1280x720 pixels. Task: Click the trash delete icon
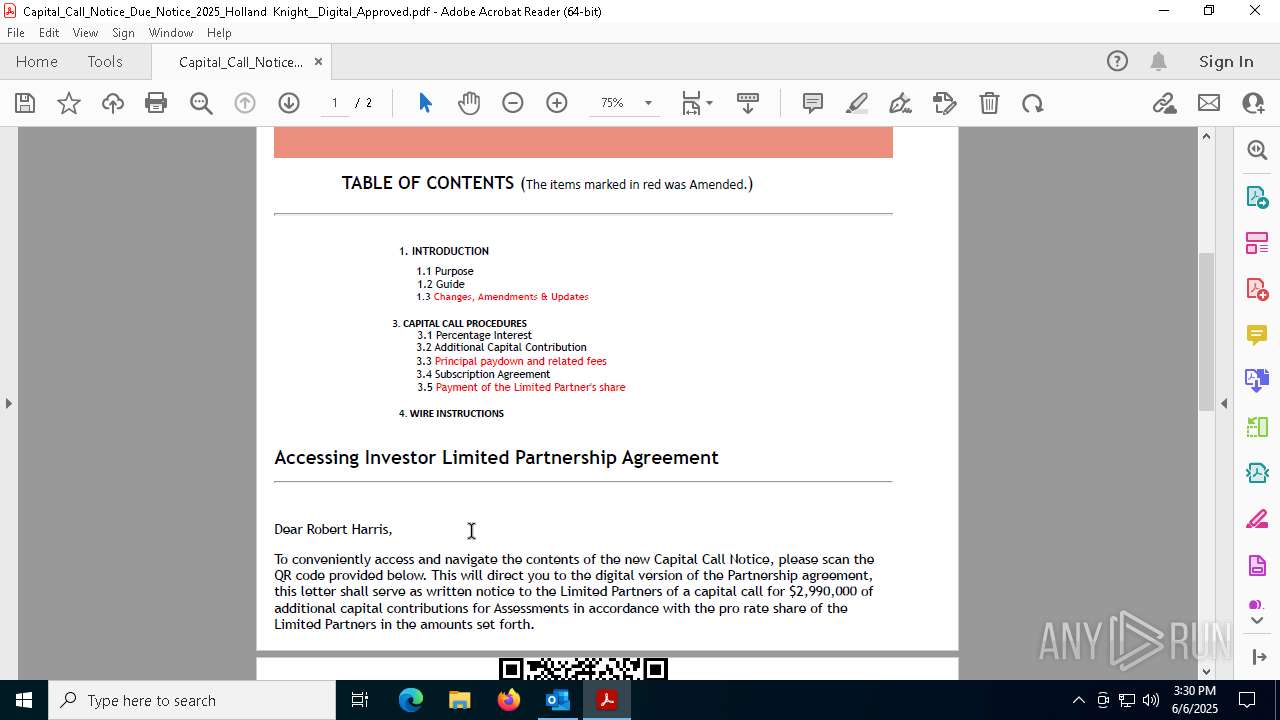point(989,103)
